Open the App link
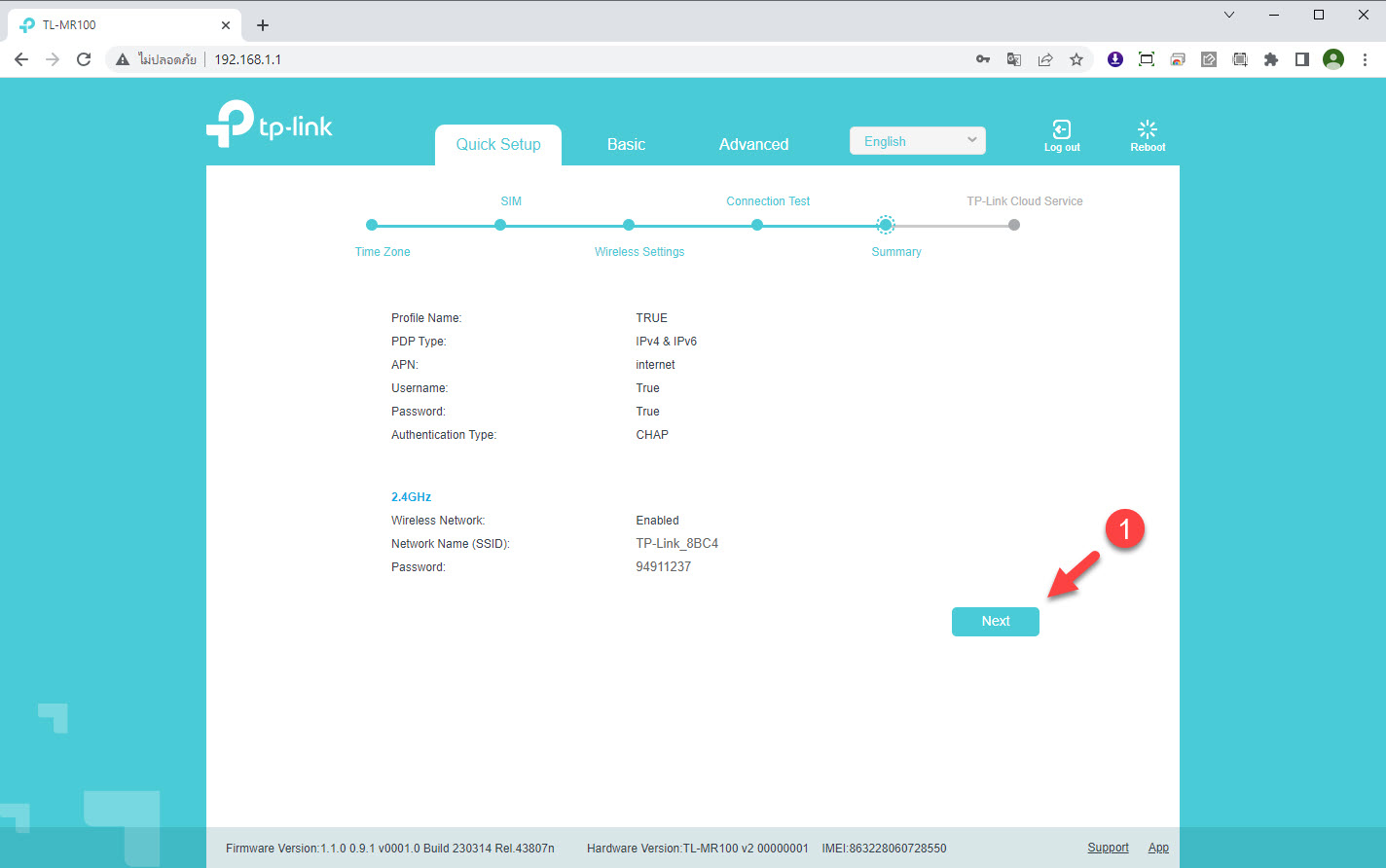Screen dimensions: 1386x868 coord(1158,848)
